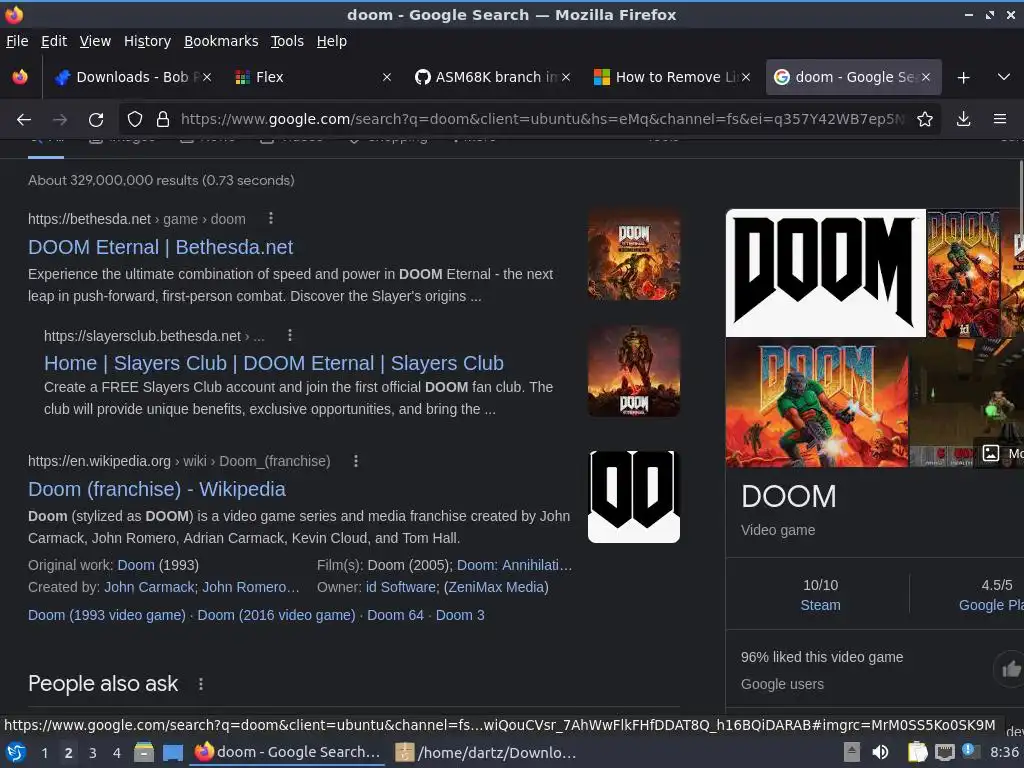Image resolution: width=1024 pixels, height=768 pixels.
Task: Open the History menu
Action: 148,41
